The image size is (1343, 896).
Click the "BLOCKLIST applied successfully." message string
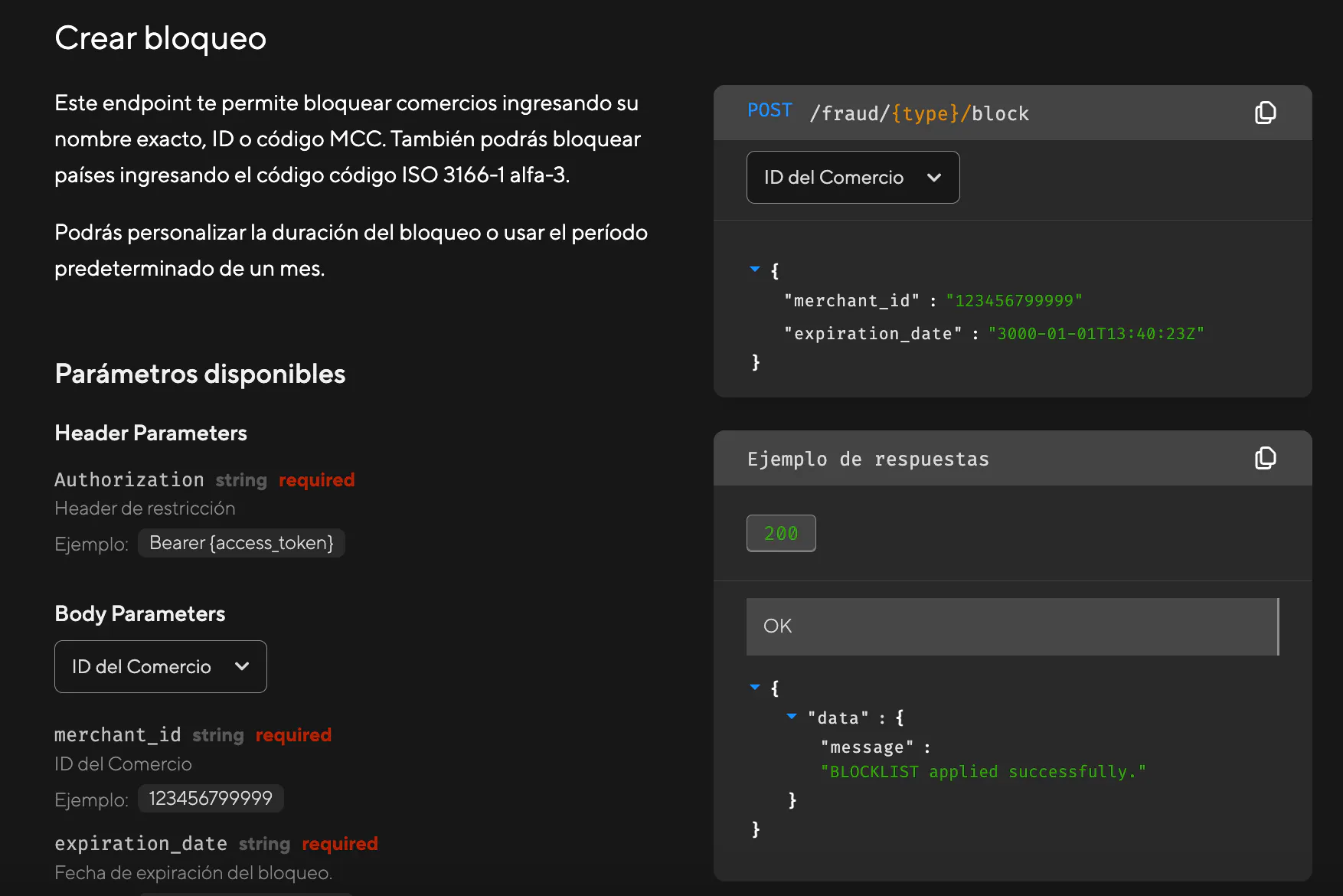(x=983, y=772)
